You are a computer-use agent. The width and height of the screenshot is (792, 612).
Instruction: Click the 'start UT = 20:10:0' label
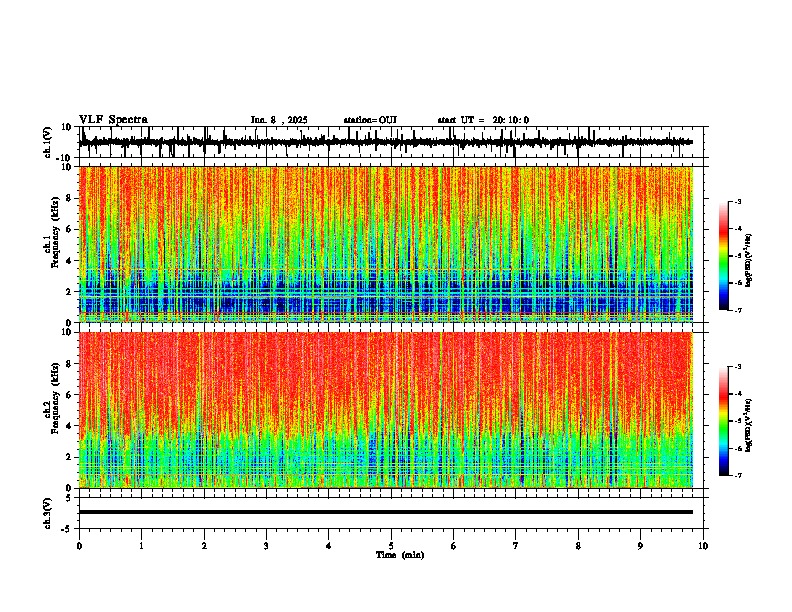coord(483,120)
